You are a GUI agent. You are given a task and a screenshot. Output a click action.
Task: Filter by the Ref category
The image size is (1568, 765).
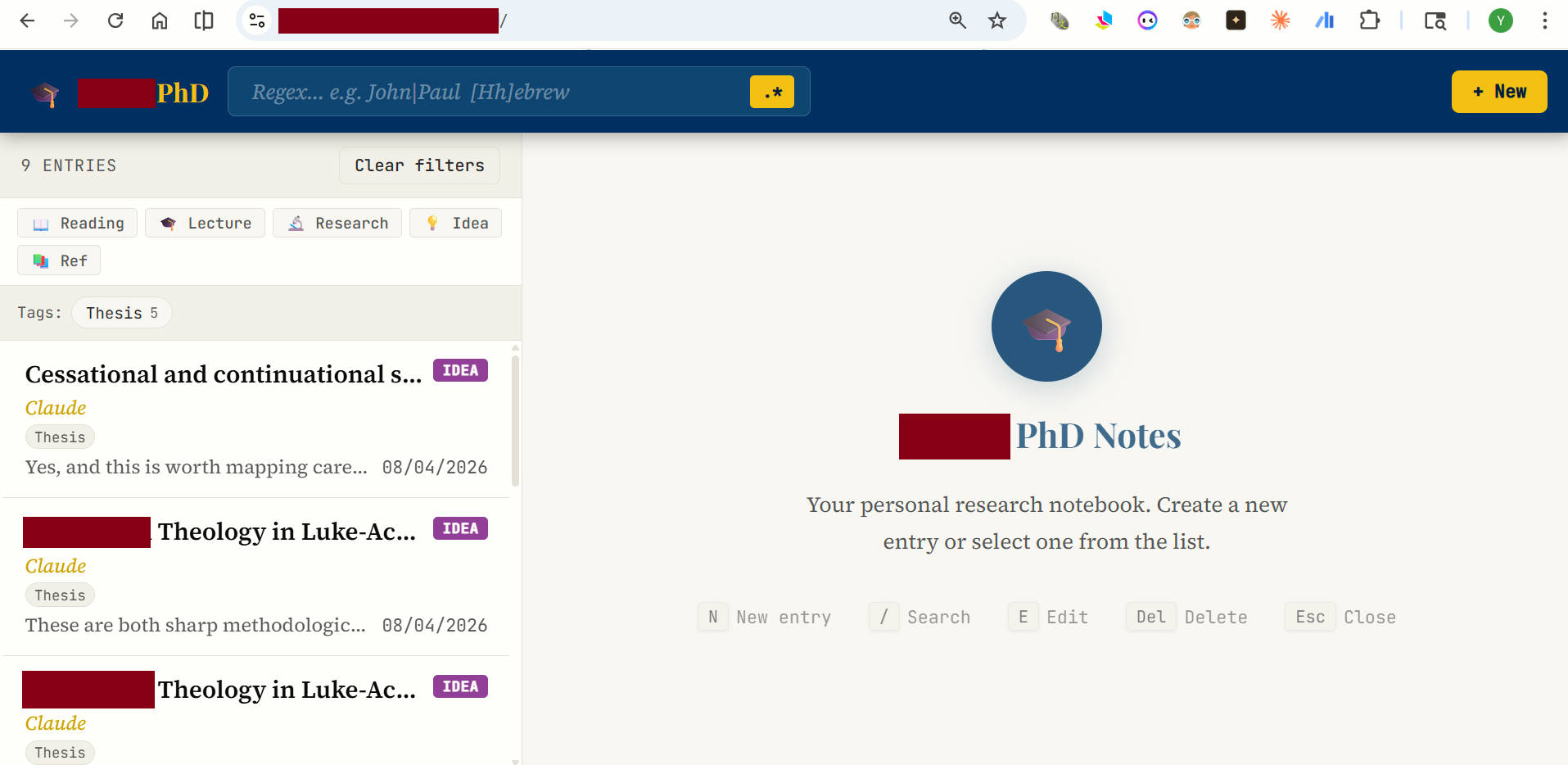(59, 261)
